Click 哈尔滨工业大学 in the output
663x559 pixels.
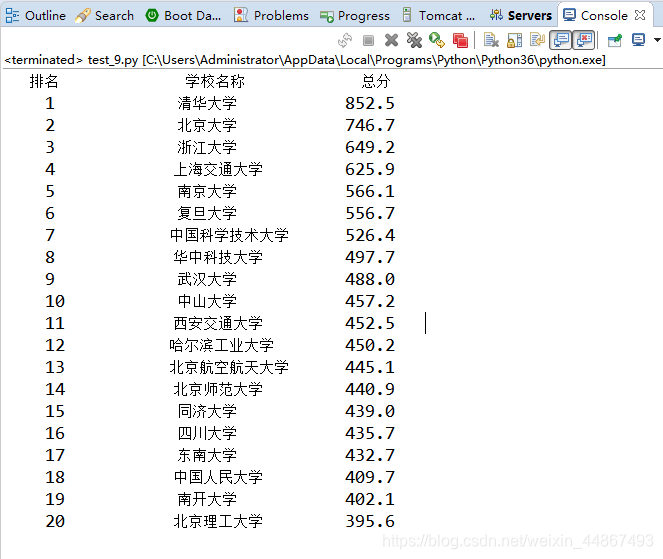(222, 345)
